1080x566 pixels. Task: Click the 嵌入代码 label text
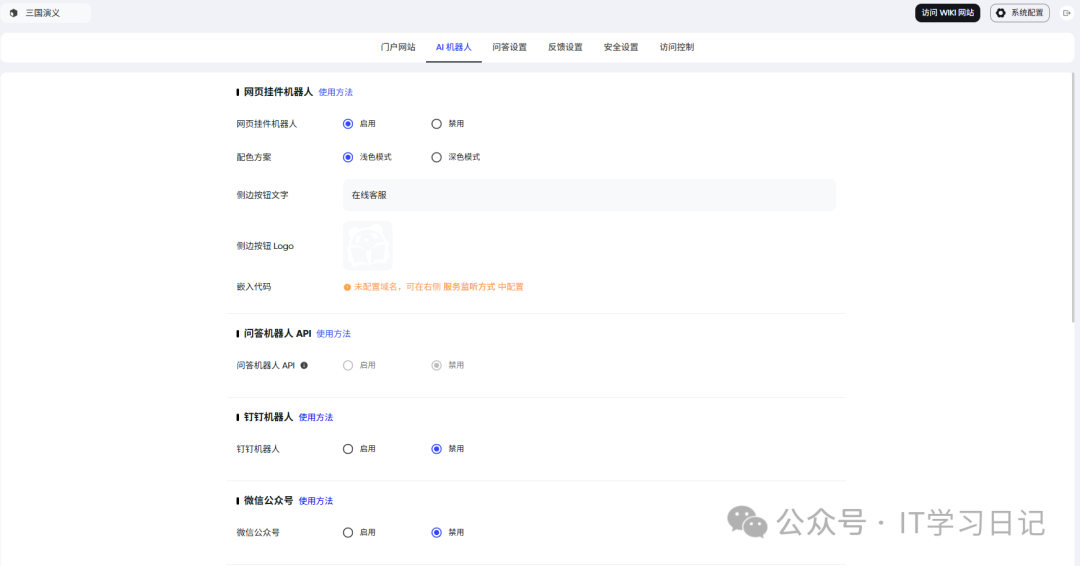click(254, 287)
